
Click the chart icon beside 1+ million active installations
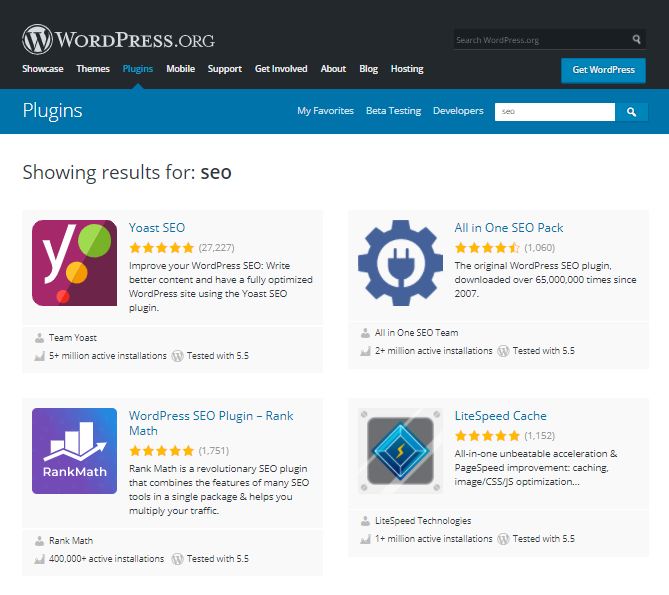pos(365,539)
